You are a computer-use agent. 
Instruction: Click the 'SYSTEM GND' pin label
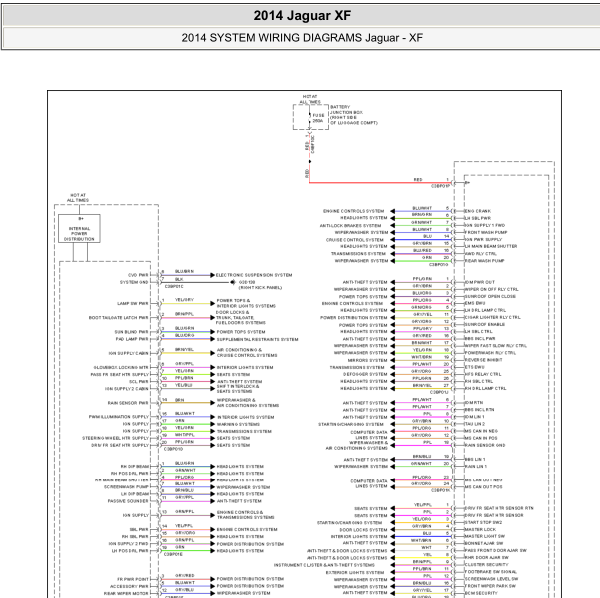tap(134, 282)
